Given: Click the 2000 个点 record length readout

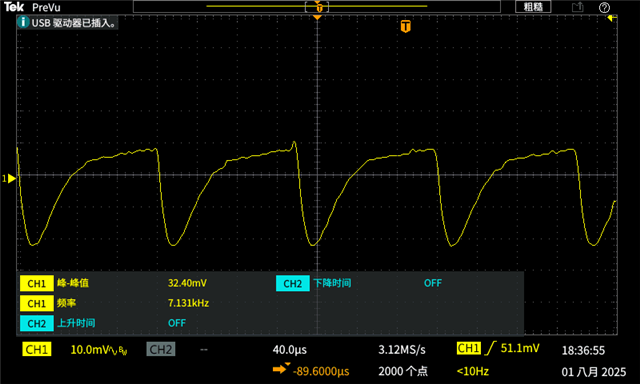Looking at the screenshot, I should [403, 371].
